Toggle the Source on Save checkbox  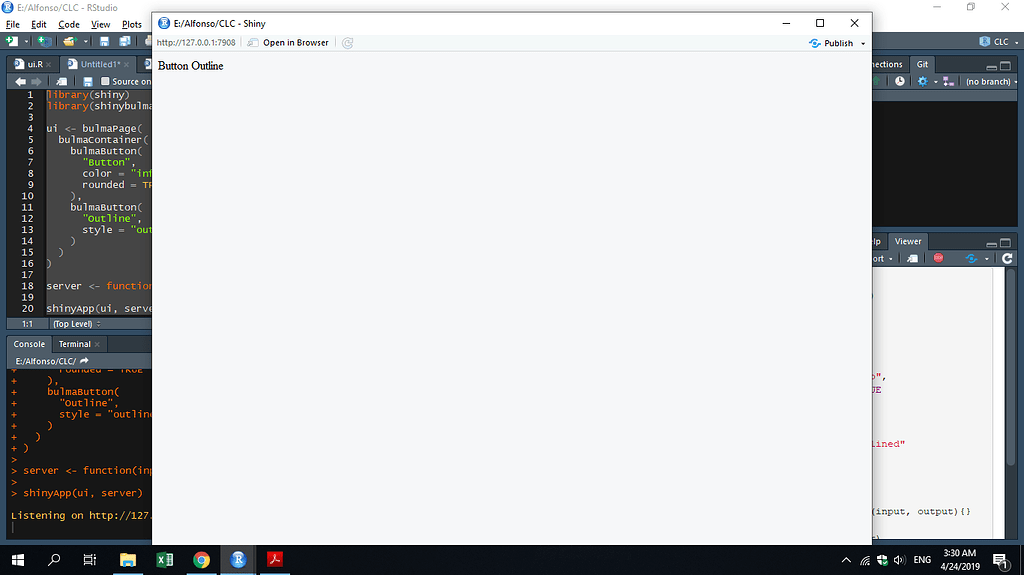click(x=105, y=81)
